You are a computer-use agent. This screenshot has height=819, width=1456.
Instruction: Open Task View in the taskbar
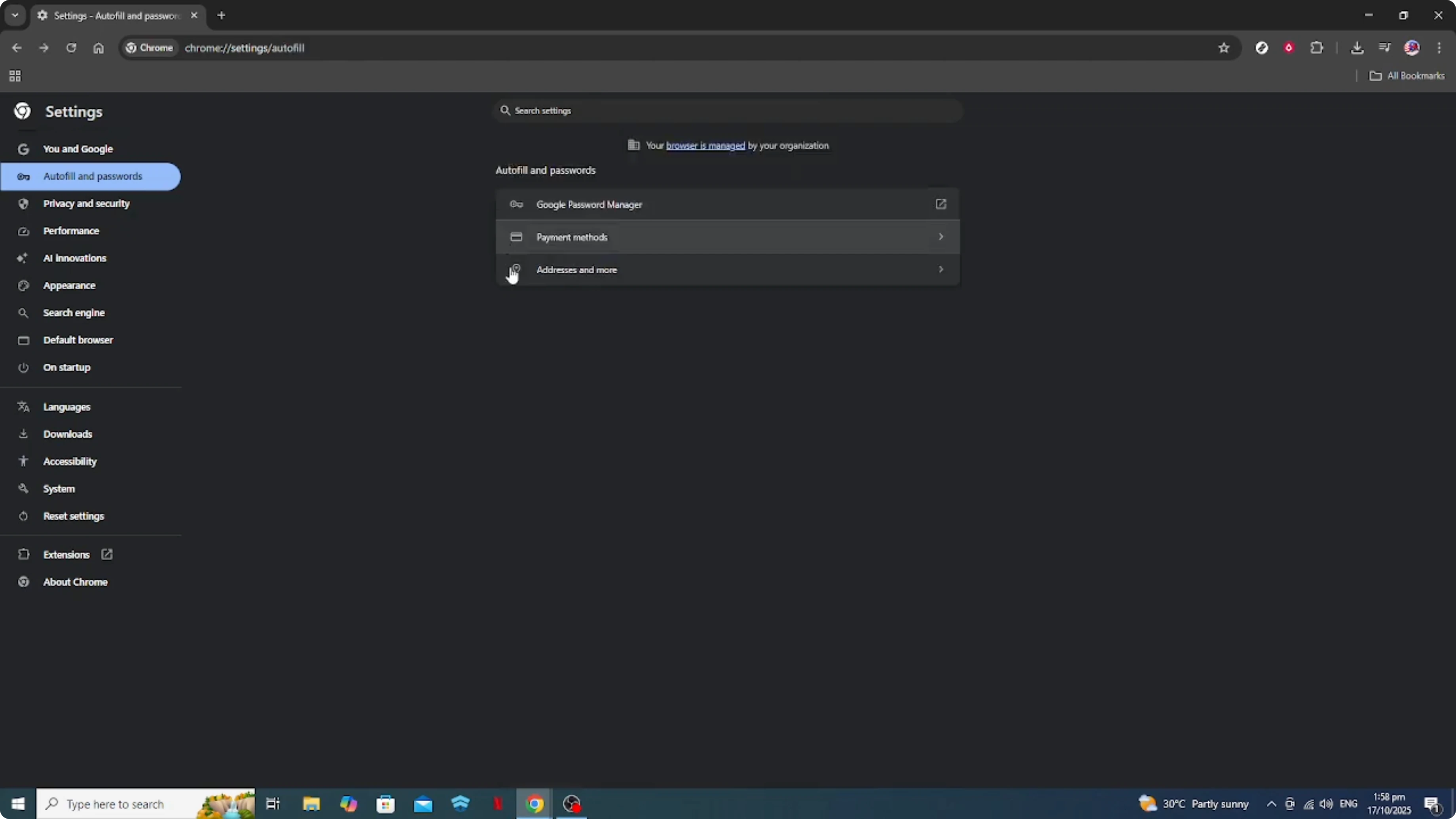point(273,804)
